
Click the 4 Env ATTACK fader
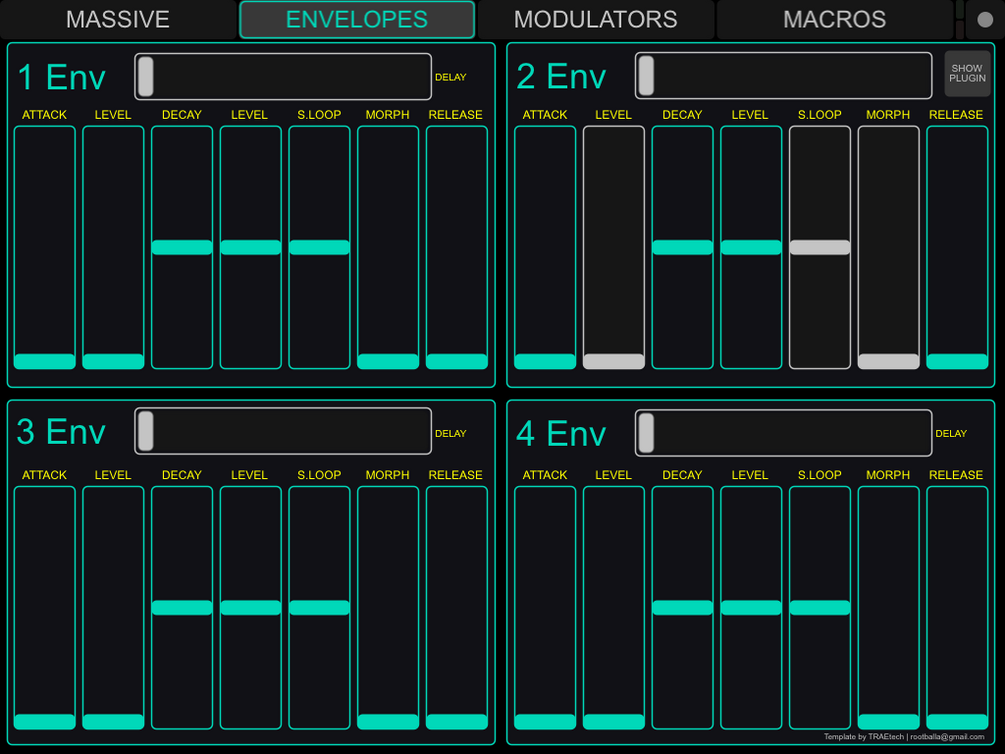point(545,608)
